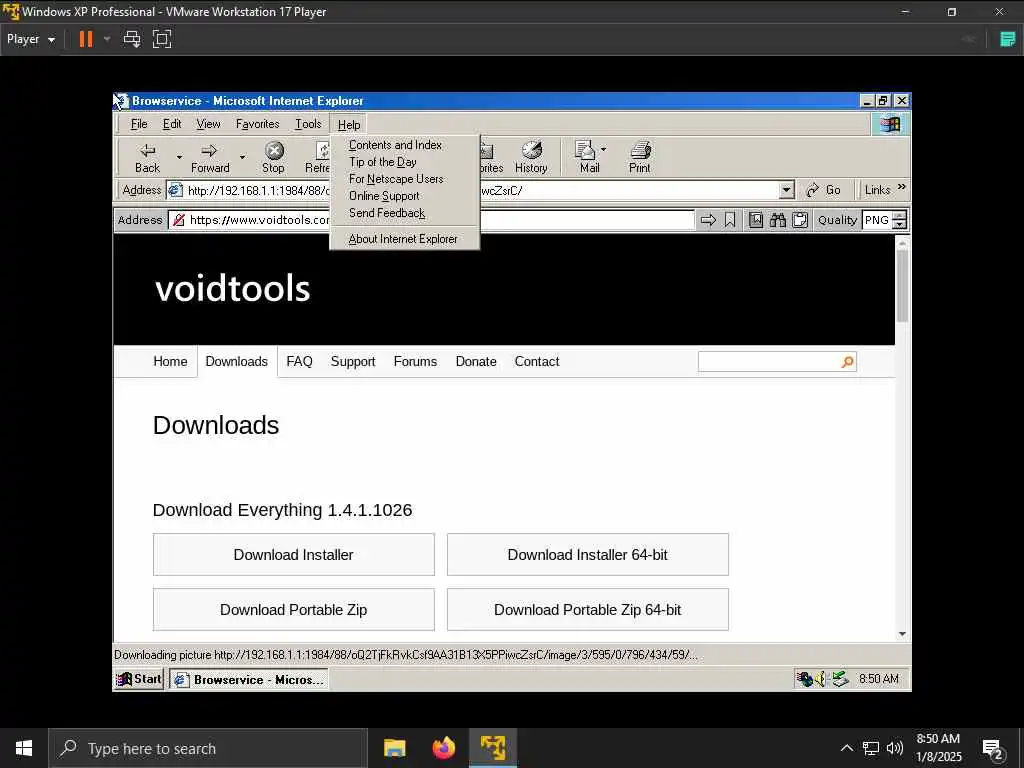This screenshot has height=768, width=1024.
Task: Click the bookmark ribbon icon
Action: coord(730,220)
